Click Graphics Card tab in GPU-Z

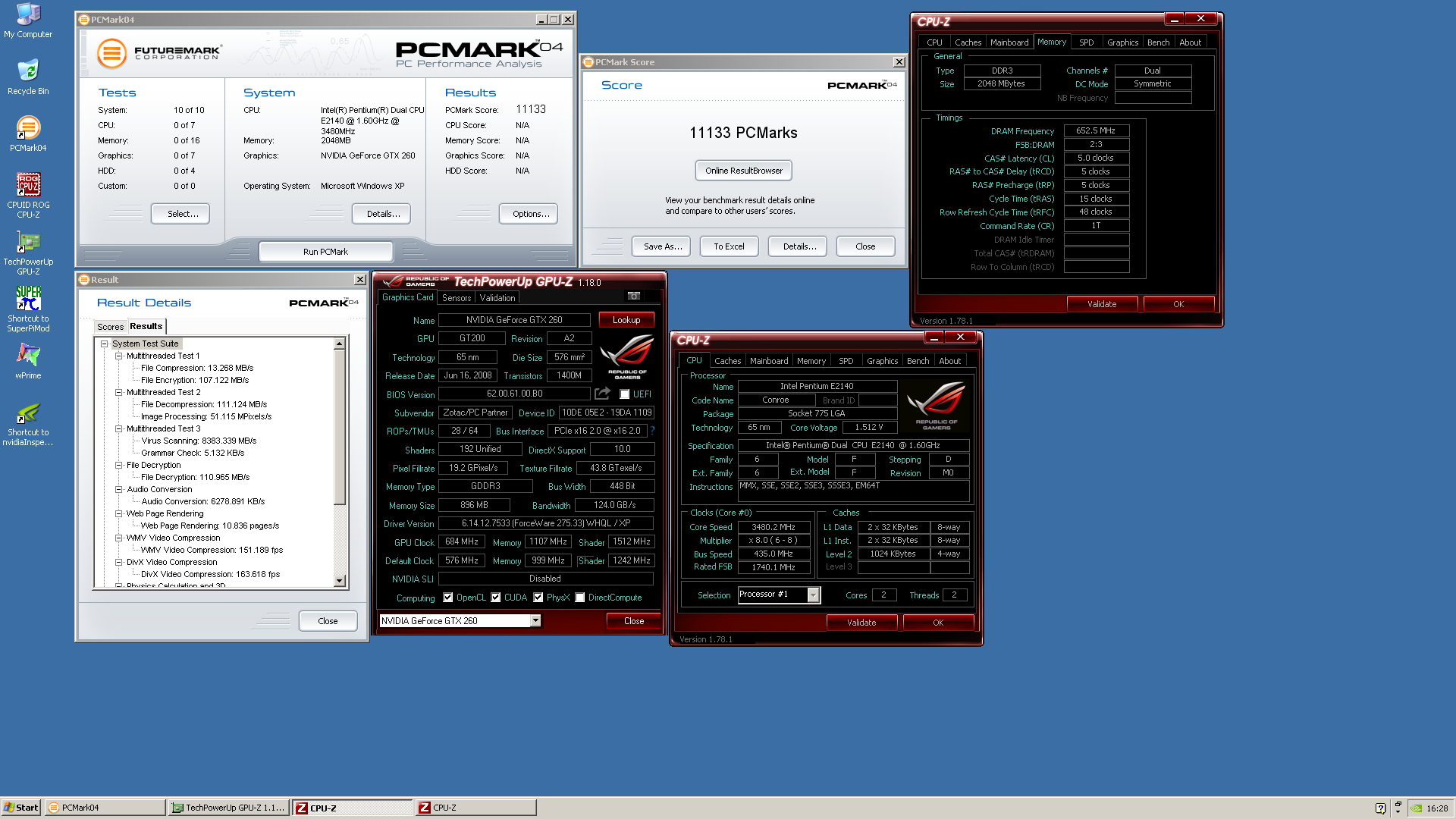[408, 297]
